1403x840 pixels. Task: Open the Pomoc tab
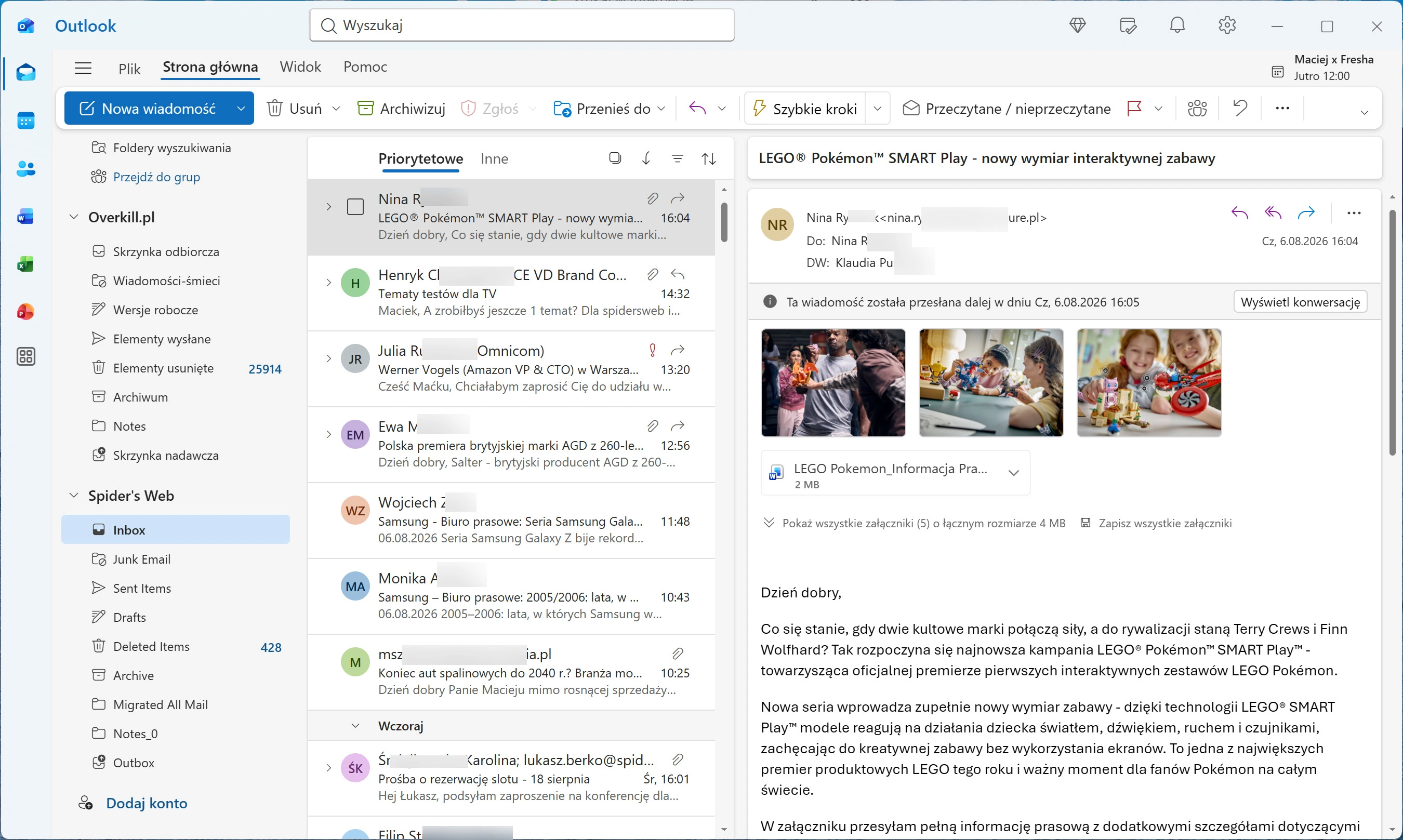click(365, 68)
